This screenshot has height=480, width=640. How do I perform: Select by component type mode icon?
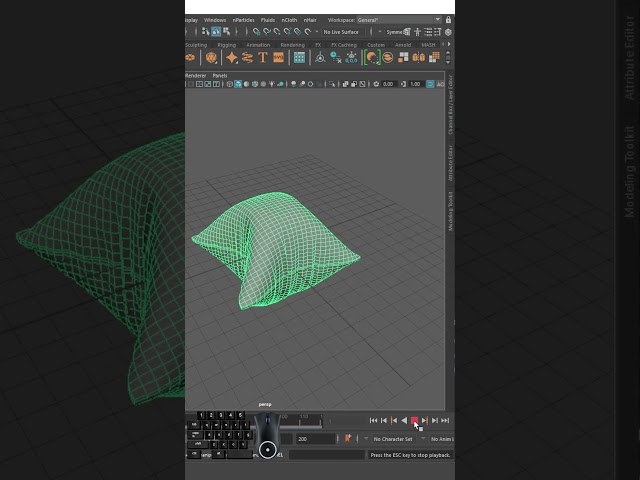pos(227,31)
